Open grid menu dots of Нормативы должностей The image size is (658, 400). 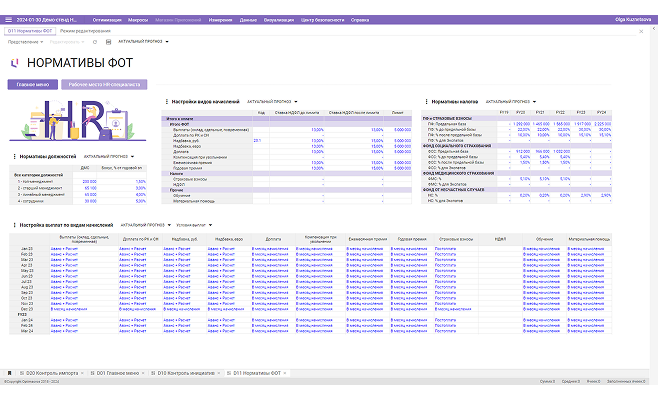point(15,157)
